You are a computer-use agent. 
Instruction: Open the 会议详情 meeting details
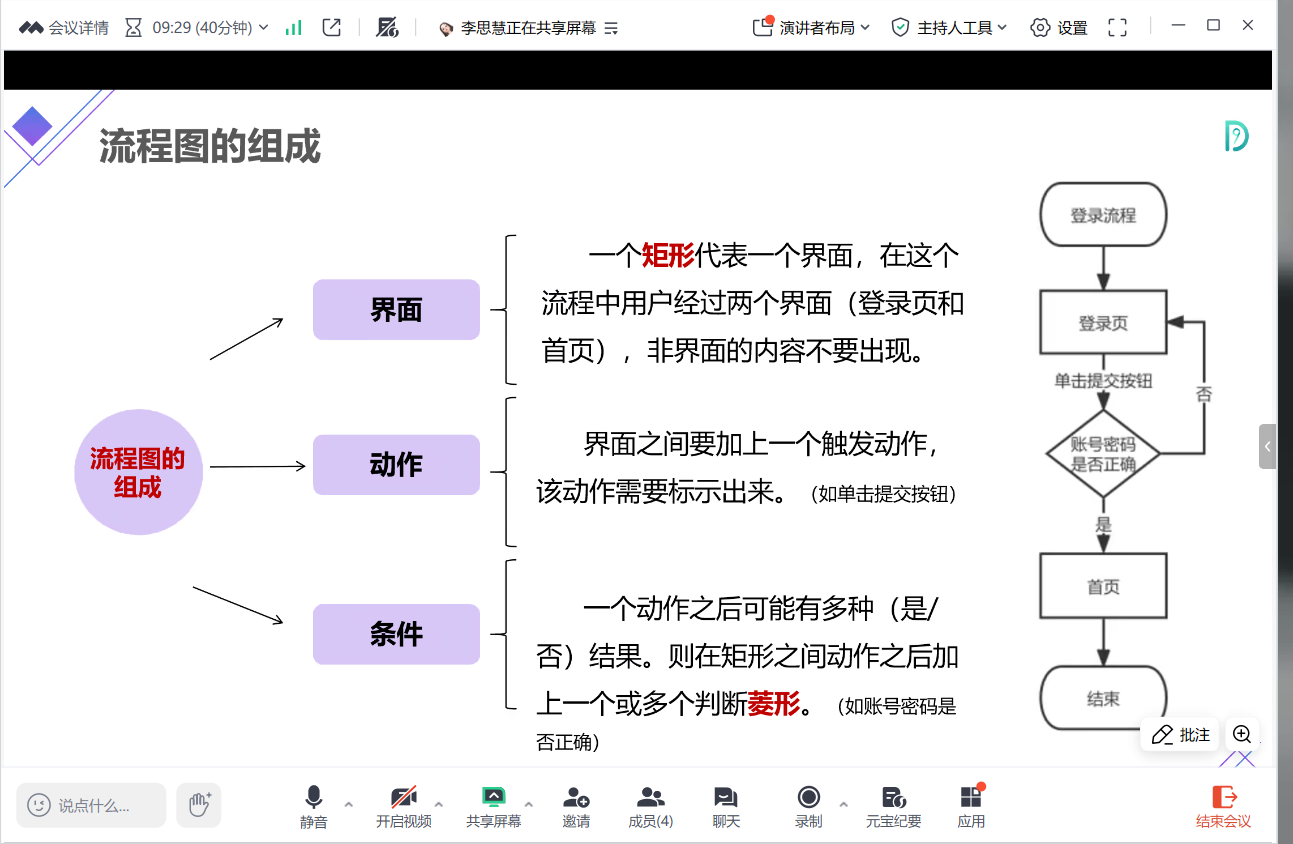point(65,28)
